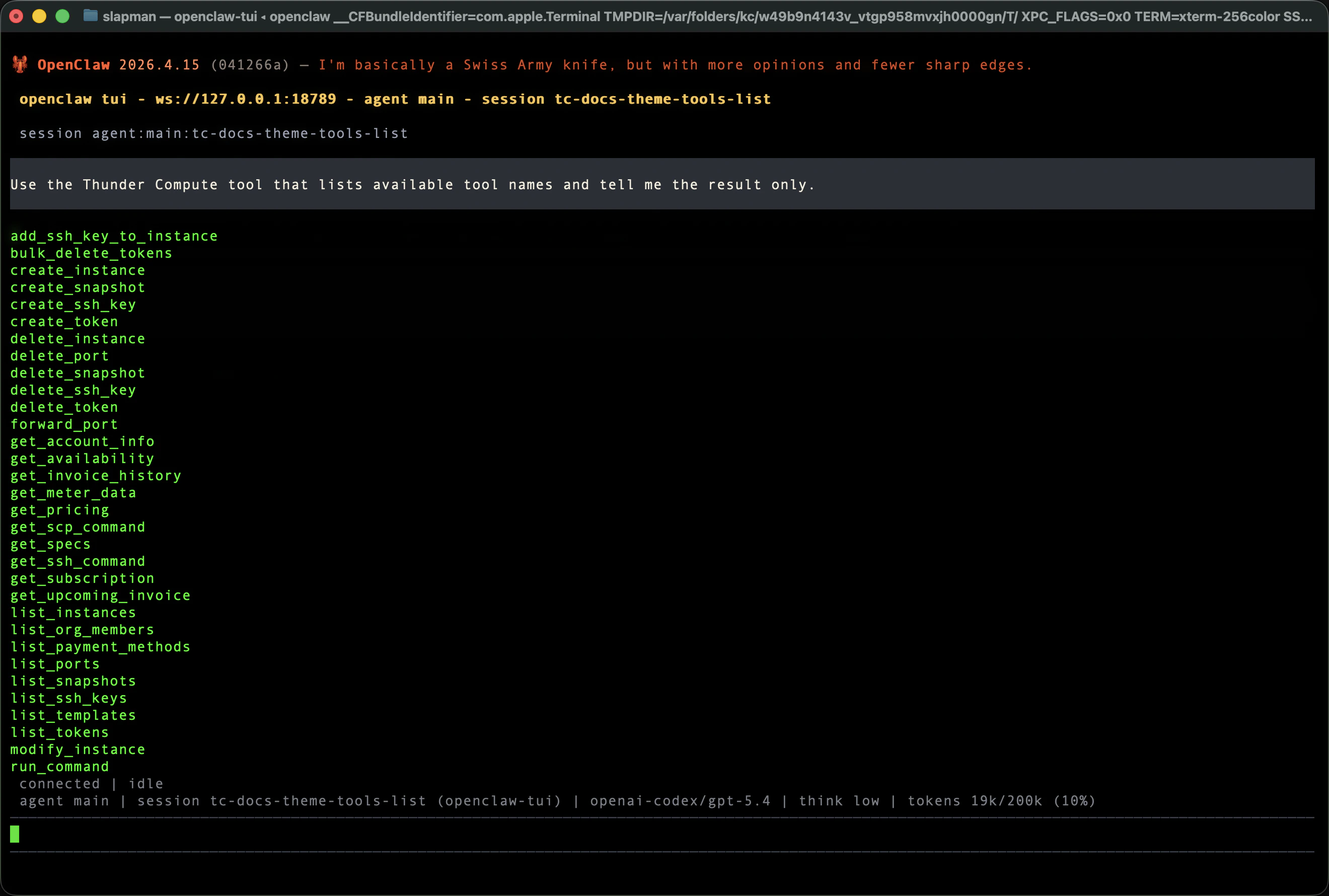Select the list_ports line
This screenshot has width=1329, height=896.
[55, 664]
